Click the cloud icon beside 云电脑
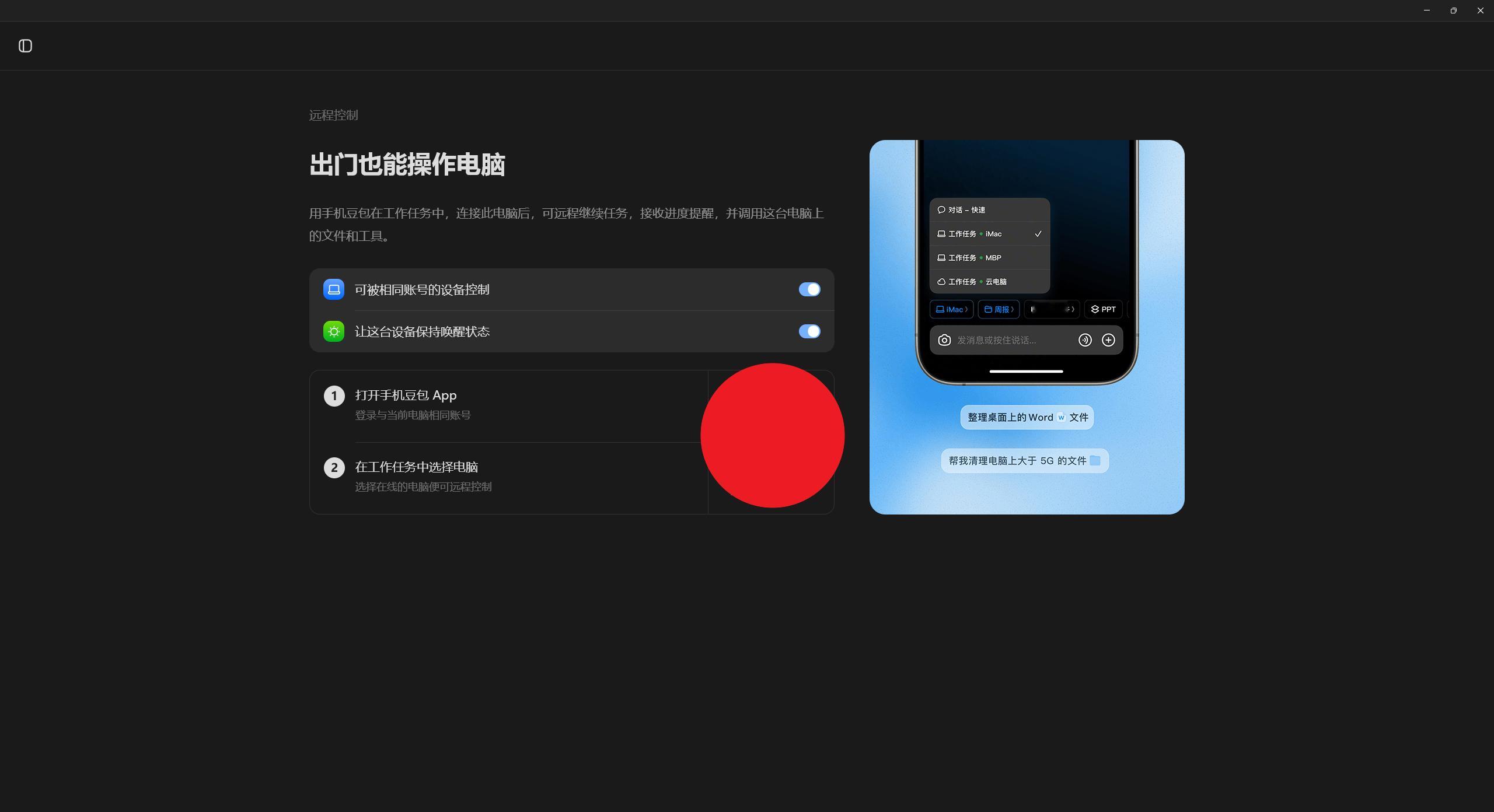Viewport: 1494px width, 812px height. tap(941, 282)
